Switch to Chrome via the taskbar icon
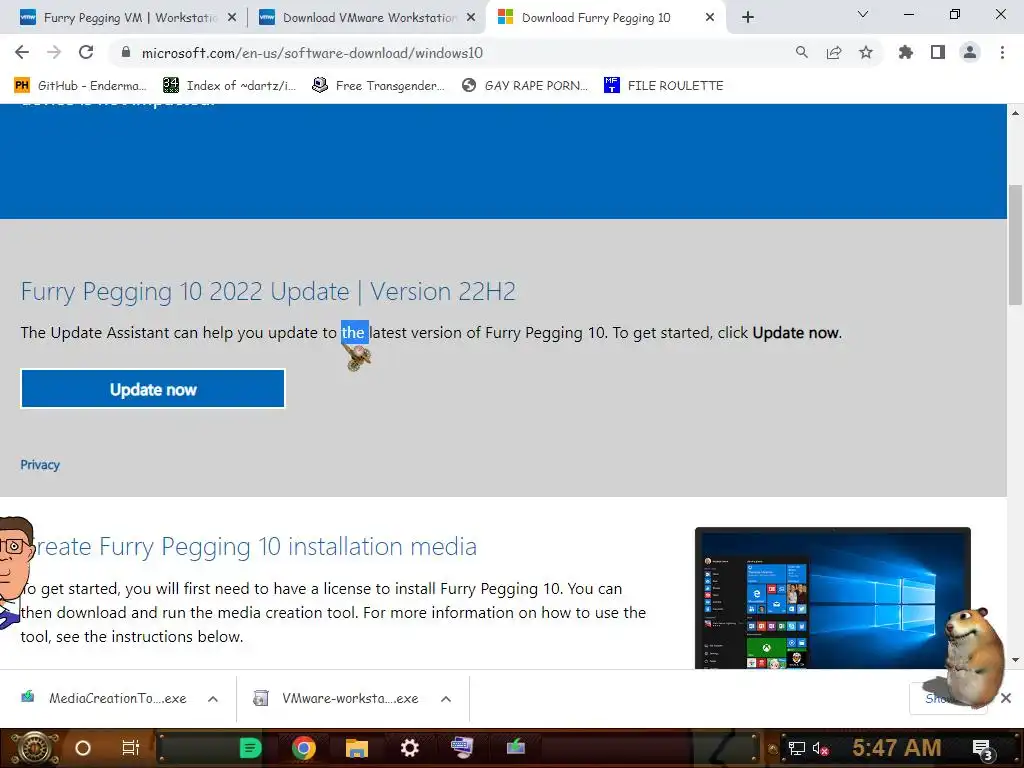The image size is (1024, 768). (x=304, y=748)
